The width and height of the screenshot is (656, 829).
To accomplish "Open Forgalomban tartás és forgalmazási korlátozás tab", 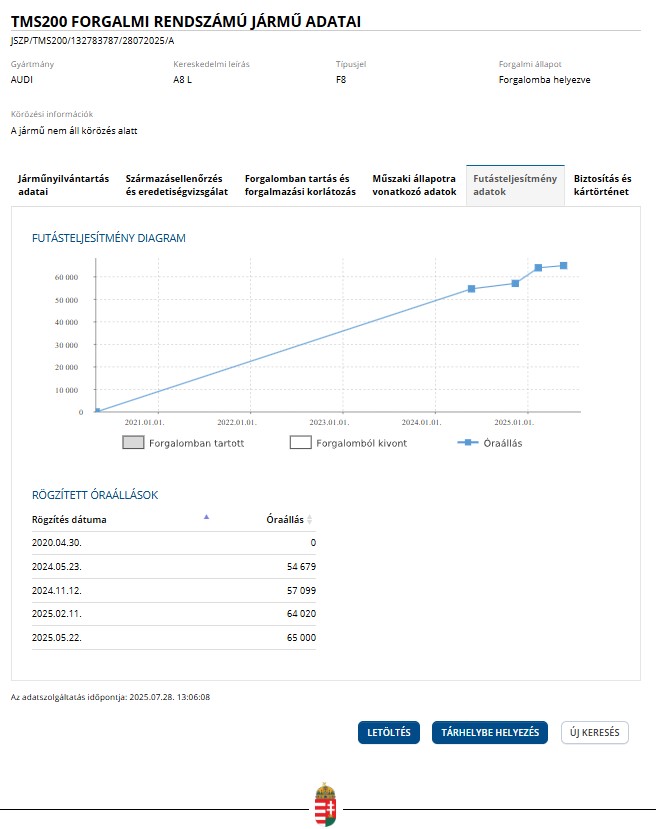I will (300, 185).
